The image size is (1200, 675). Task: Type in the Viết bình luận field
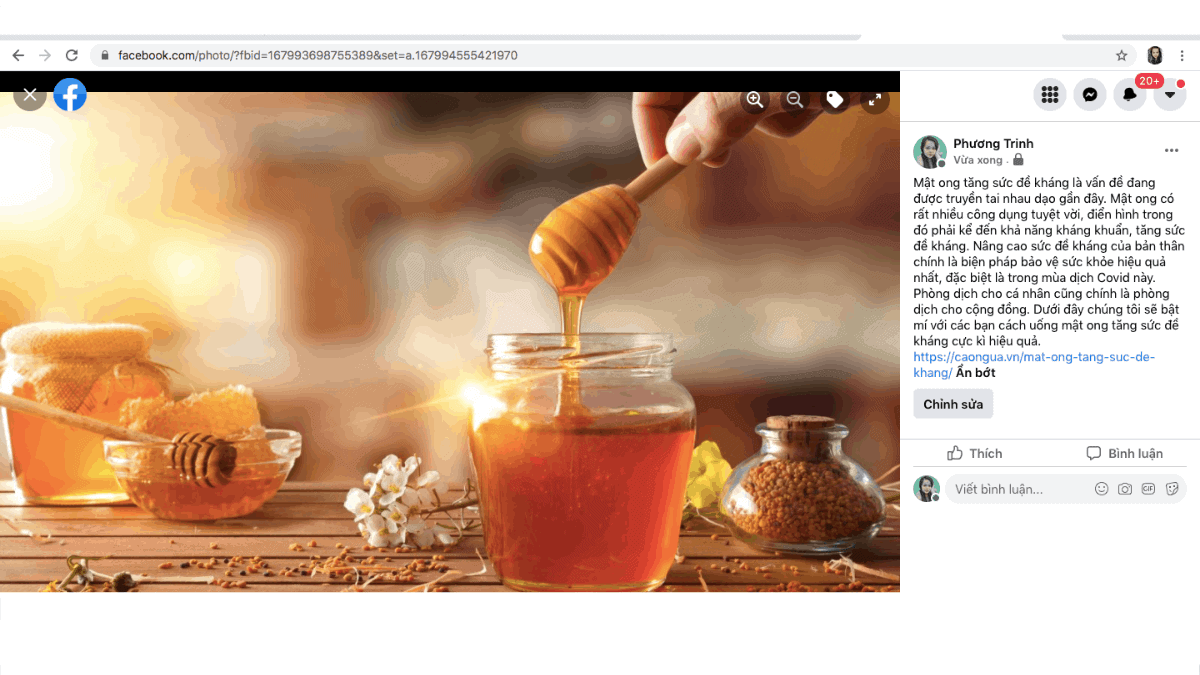click(1015, 489)
